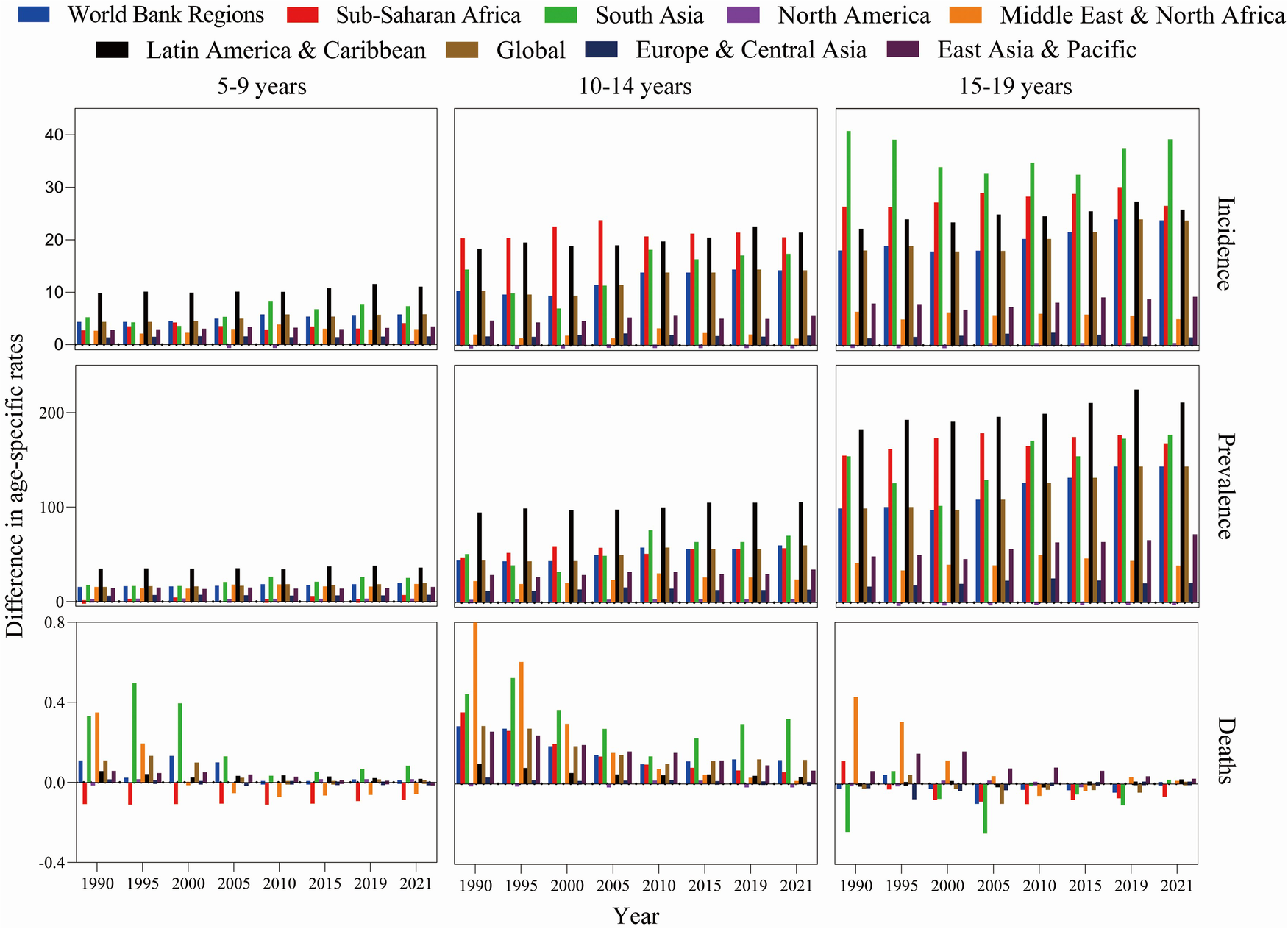
Task: Select the '10-14 years' column title
Action: 635,87
